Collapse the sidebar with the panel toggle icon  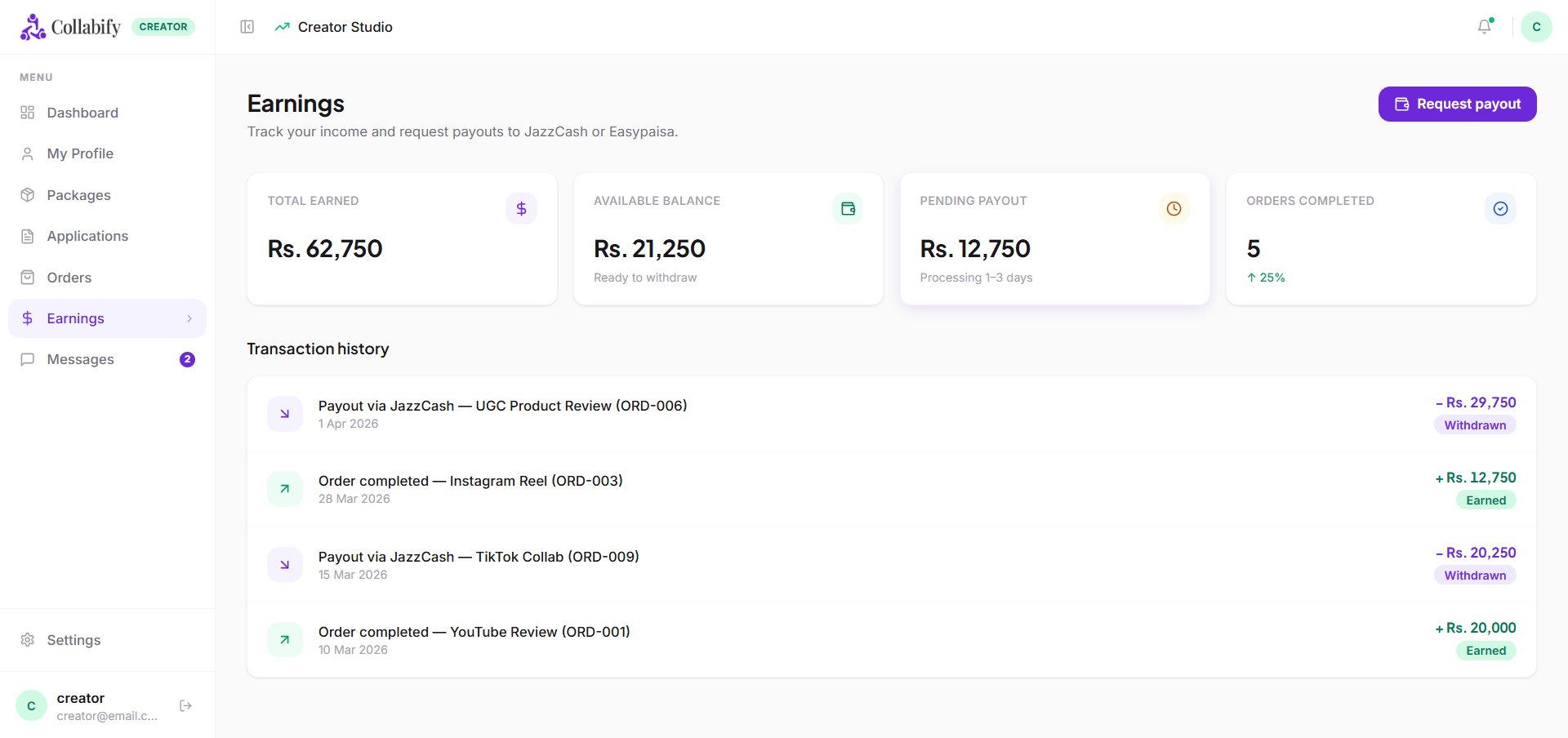pos(247,27)
